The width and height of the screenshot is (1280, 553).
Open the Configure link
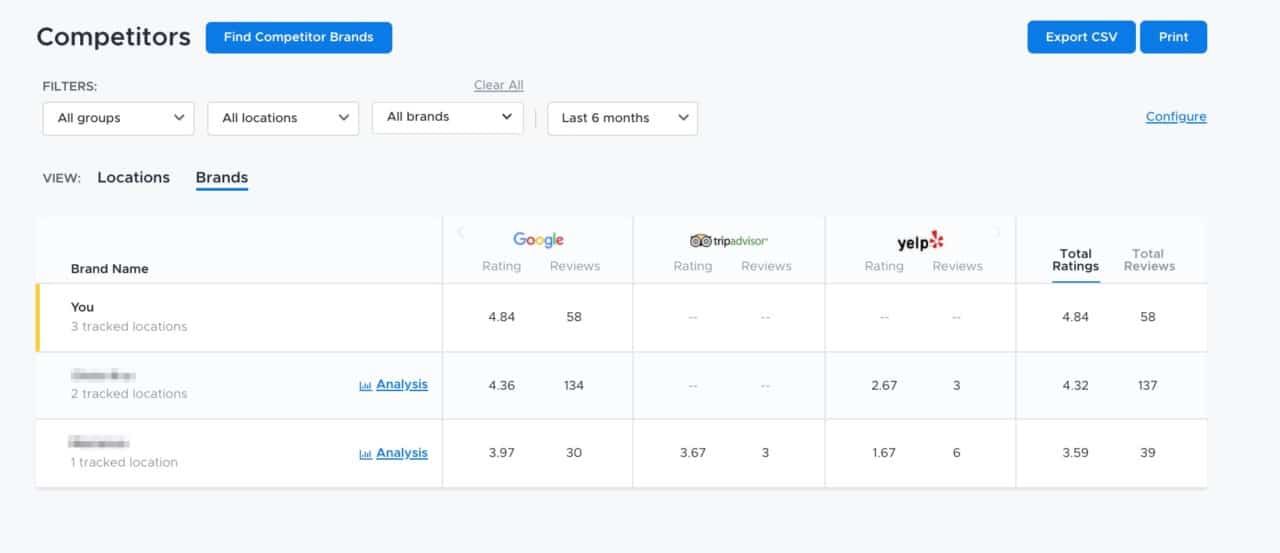click(x=1175, y=117)
